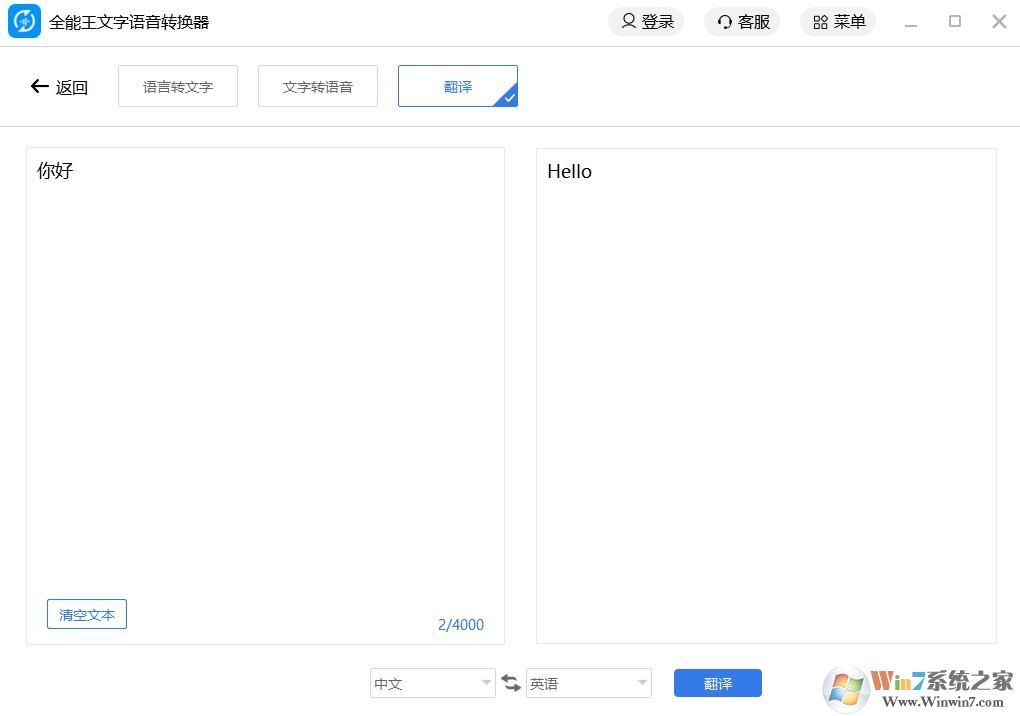Switch to the 语言转文字 tab
The height and width of the screenshot is (716, 1020).
click(177, 86)
